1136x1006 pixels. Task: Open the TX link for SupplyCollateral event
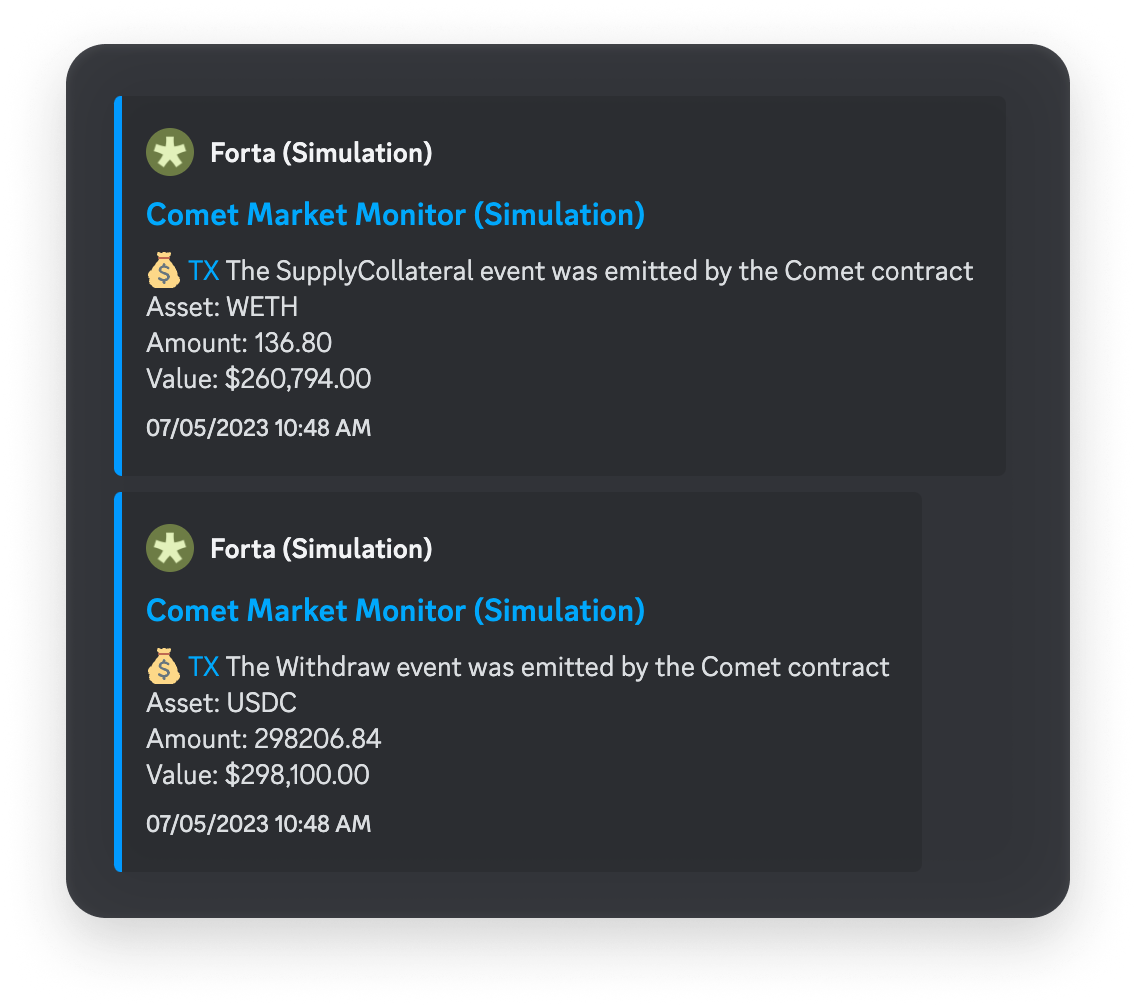(x=204, y=271)
